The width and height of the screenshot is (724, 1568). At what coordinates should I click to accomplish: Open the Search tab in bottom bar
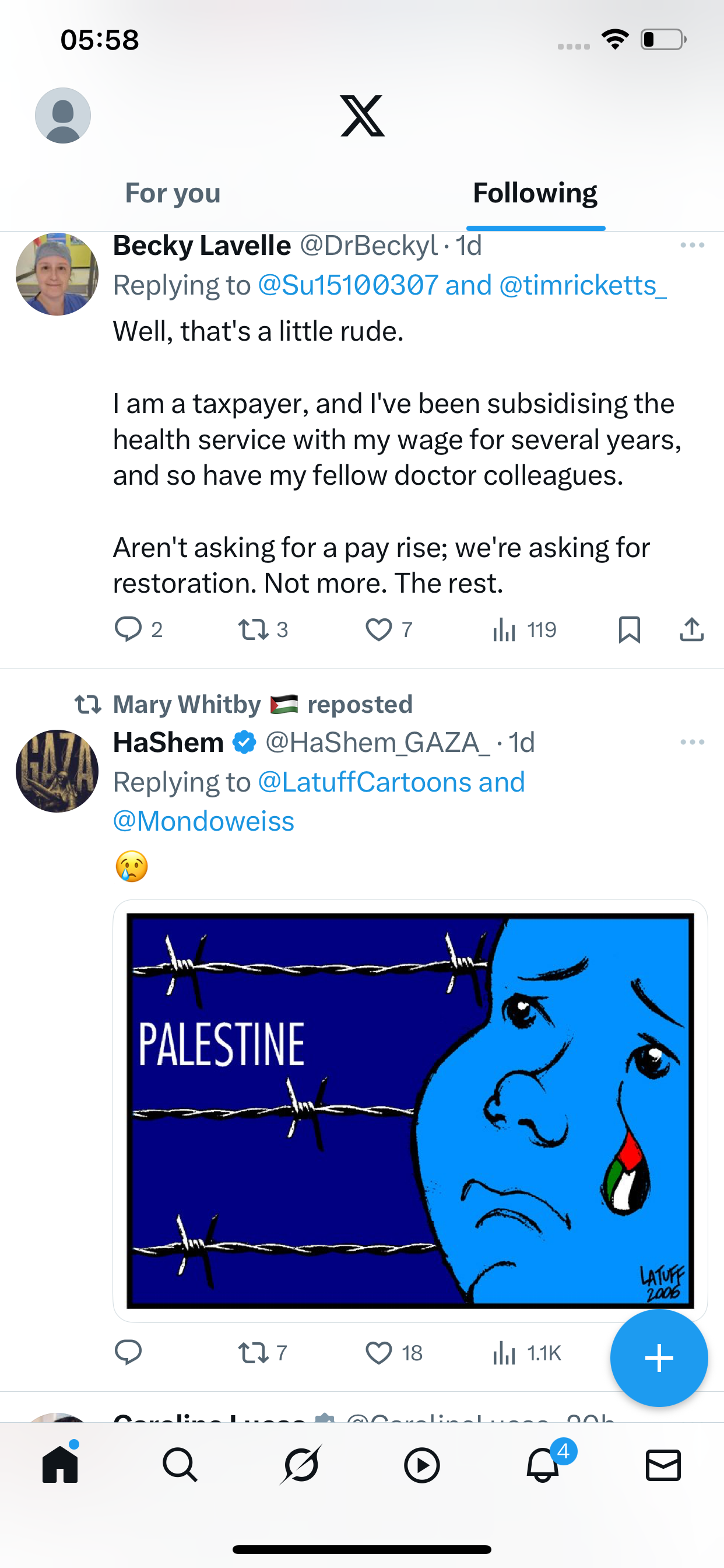[180, 1465]
